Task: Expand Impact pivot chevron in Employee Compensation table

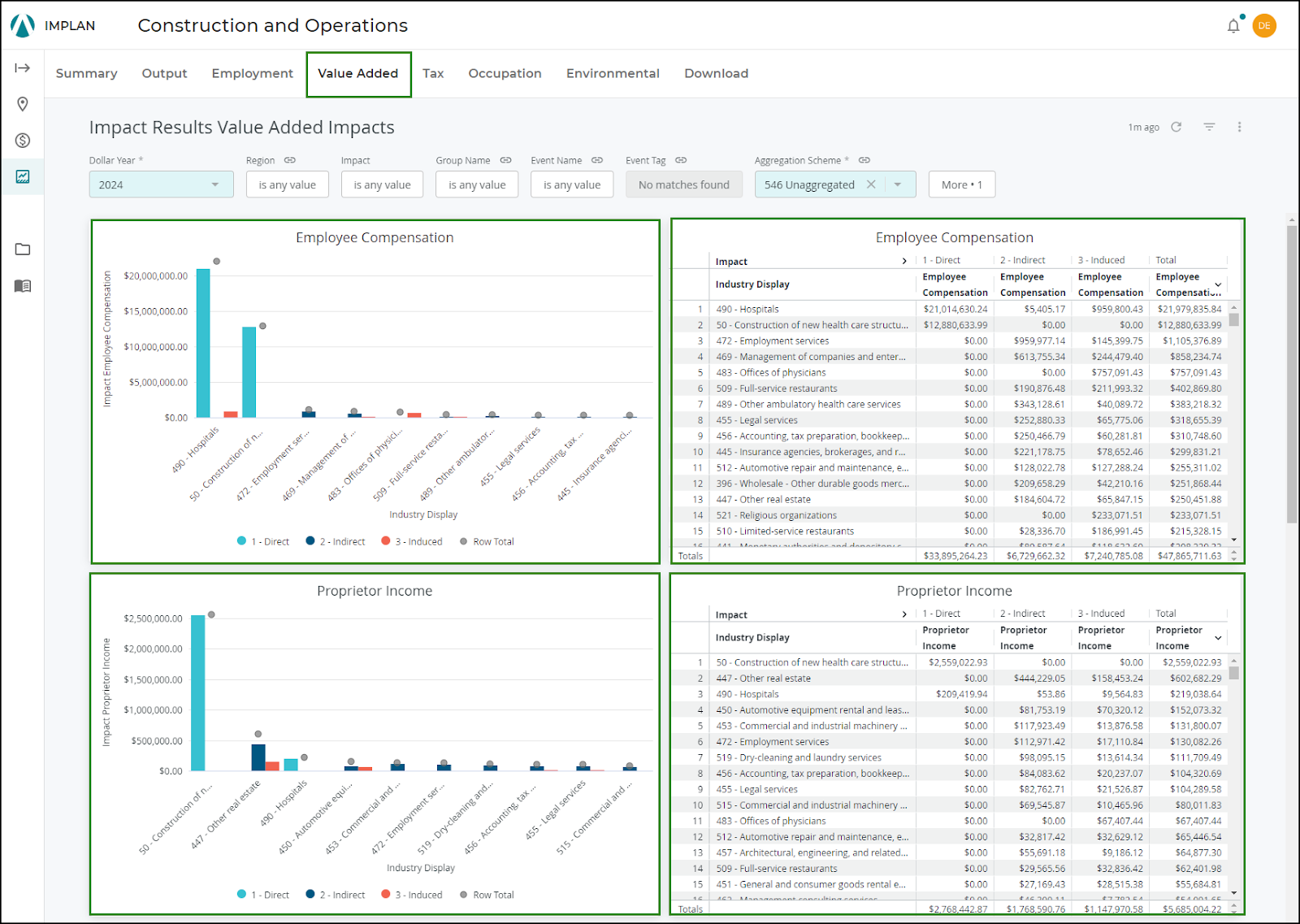Action: point(904,262)
